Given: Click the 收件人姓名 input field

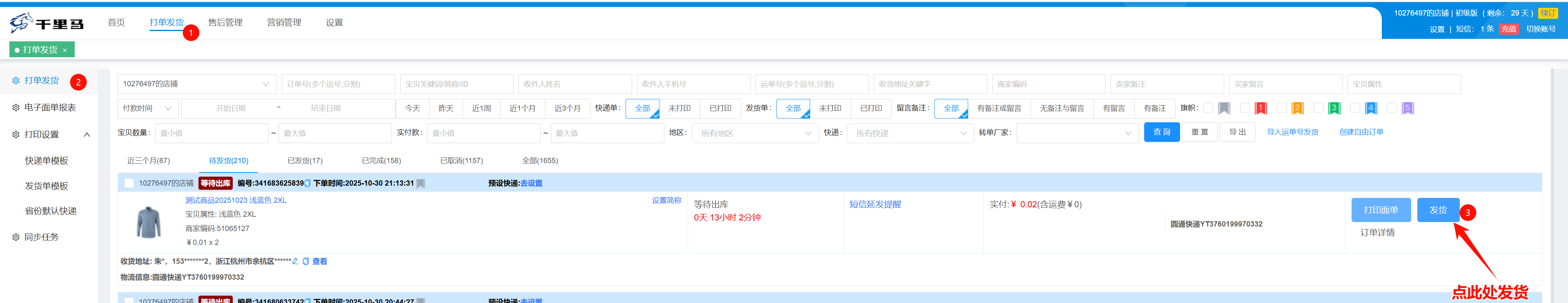Looking at the screenshot, I should pyautogui.click(x=575, y=84).
